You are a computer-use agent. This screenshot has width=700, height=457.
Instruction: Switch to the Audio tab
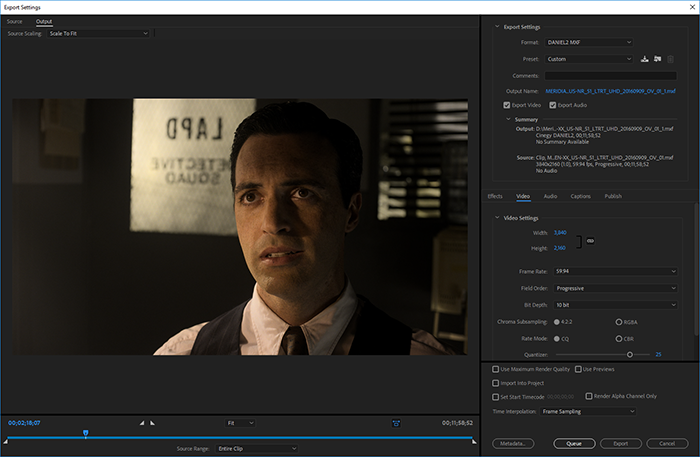click(550, 196)
